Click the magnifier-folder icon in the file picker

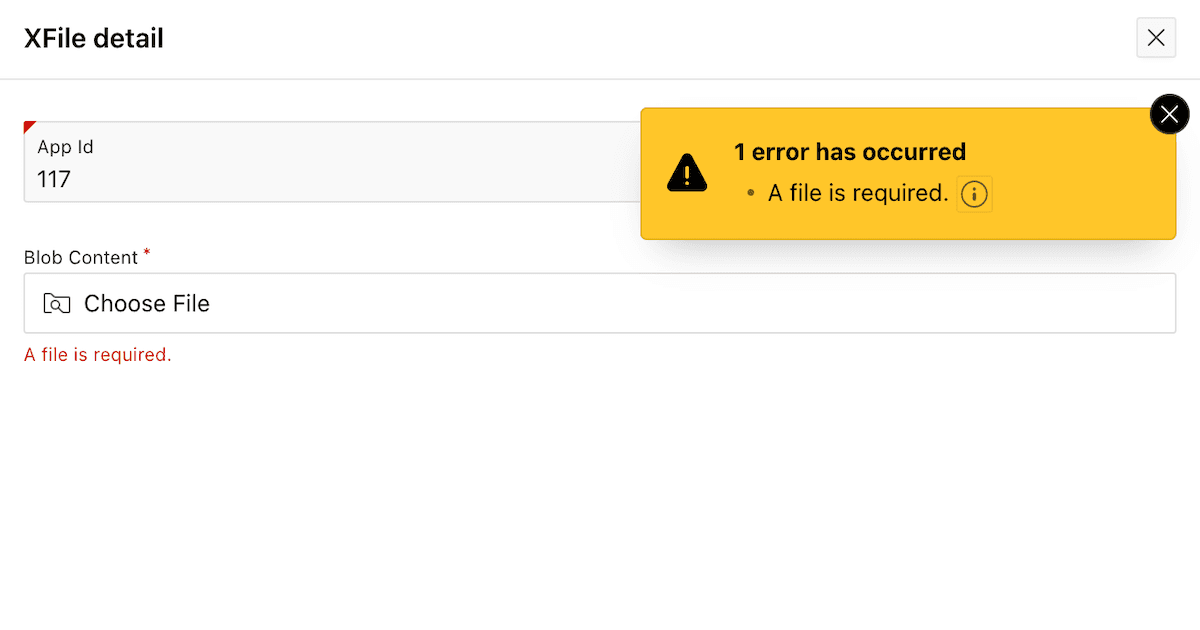click(x=57, y=303)
